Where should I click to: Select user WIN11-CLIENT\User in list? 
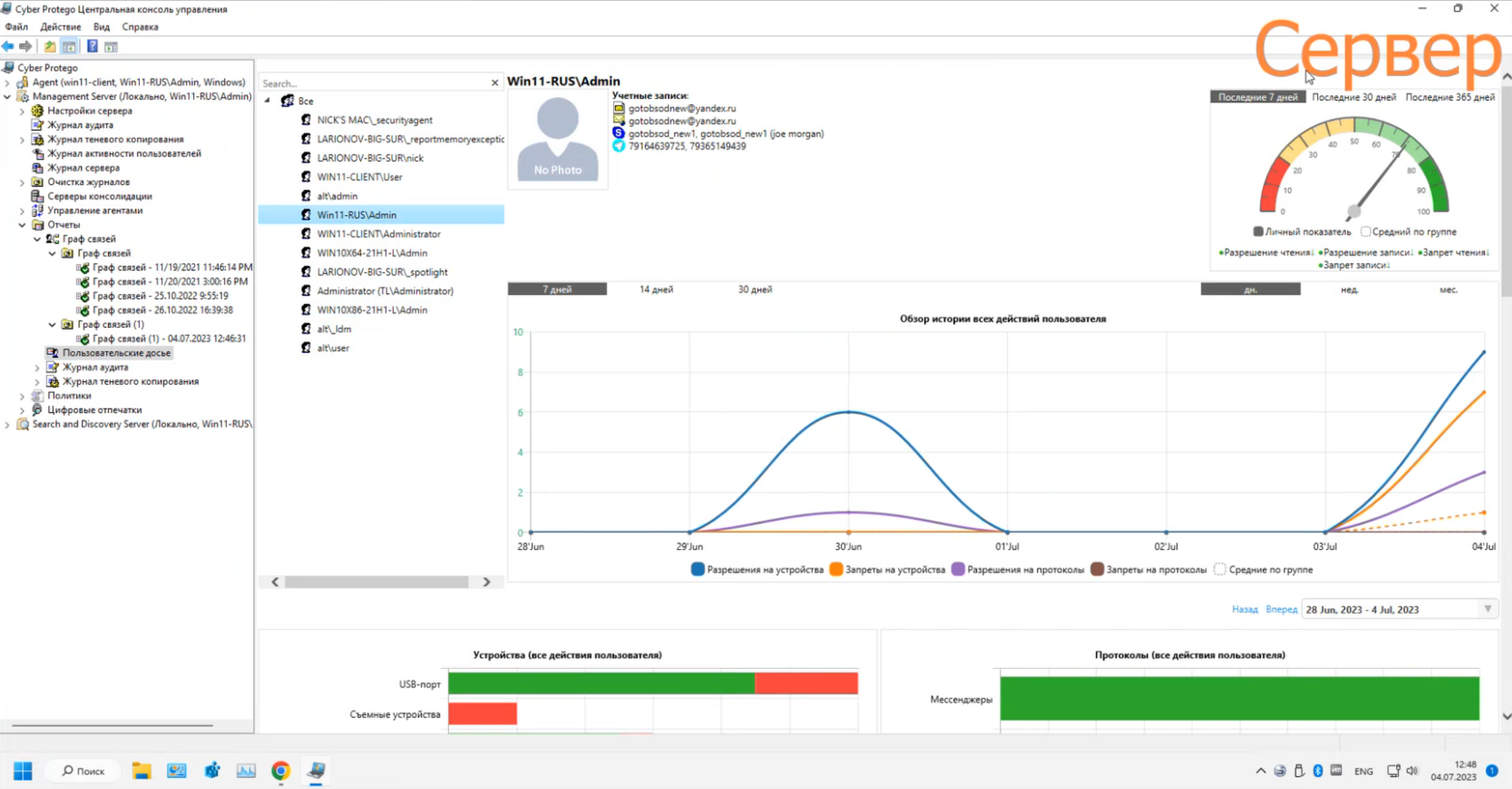tap(359, 177)
